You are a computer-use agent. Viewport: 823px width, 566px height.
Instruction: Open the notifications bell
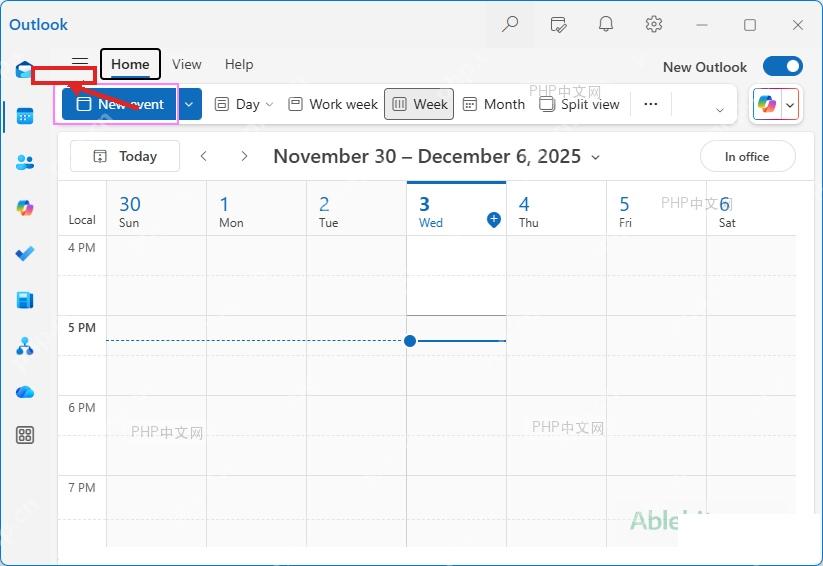coord(606,24)
